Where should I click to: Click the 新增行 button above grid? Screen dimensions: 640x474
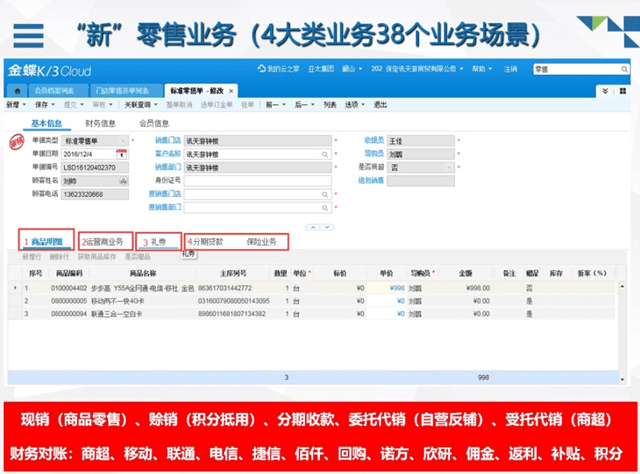31,257
